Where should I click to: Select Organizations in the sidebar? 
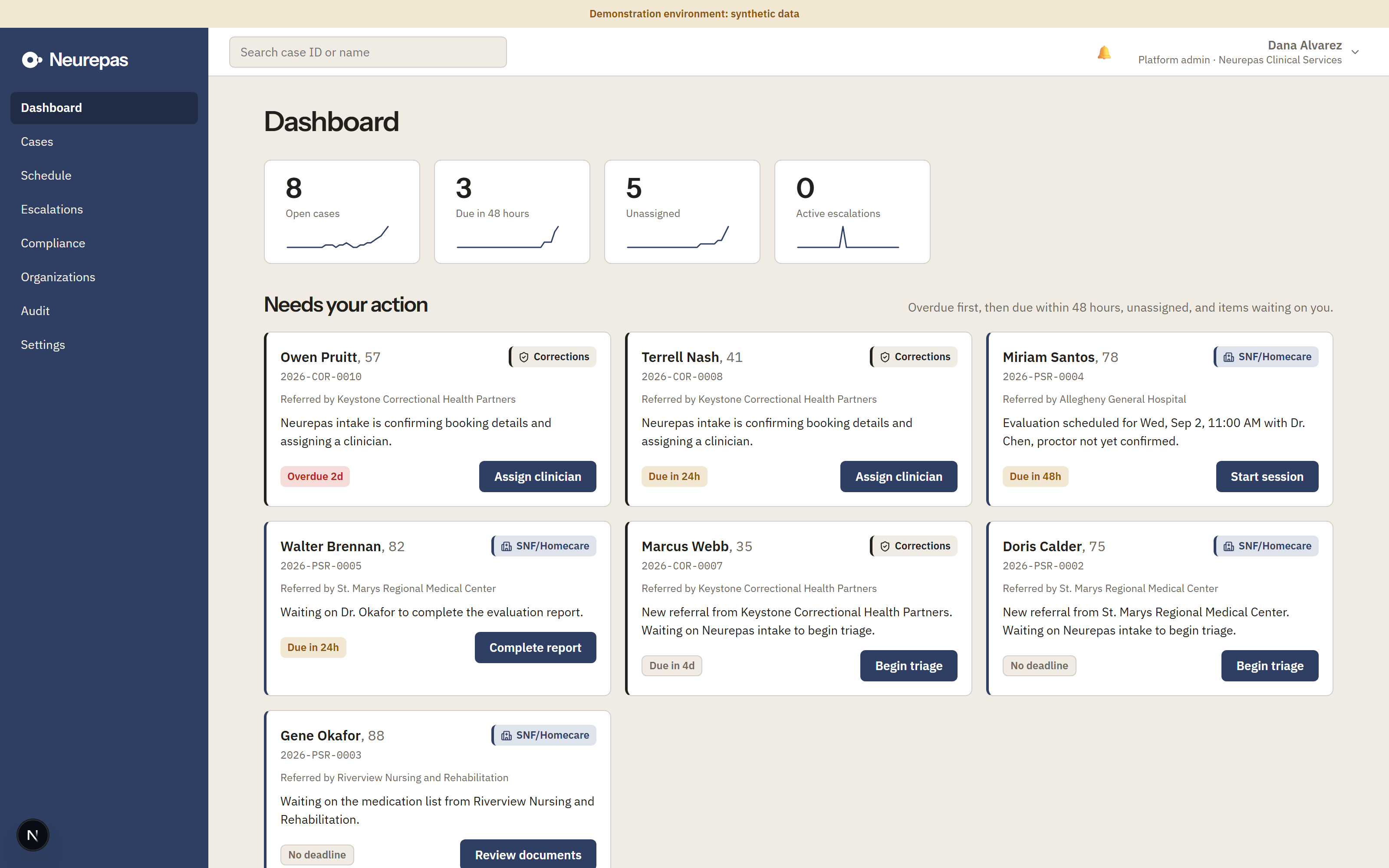click(104, 277)
